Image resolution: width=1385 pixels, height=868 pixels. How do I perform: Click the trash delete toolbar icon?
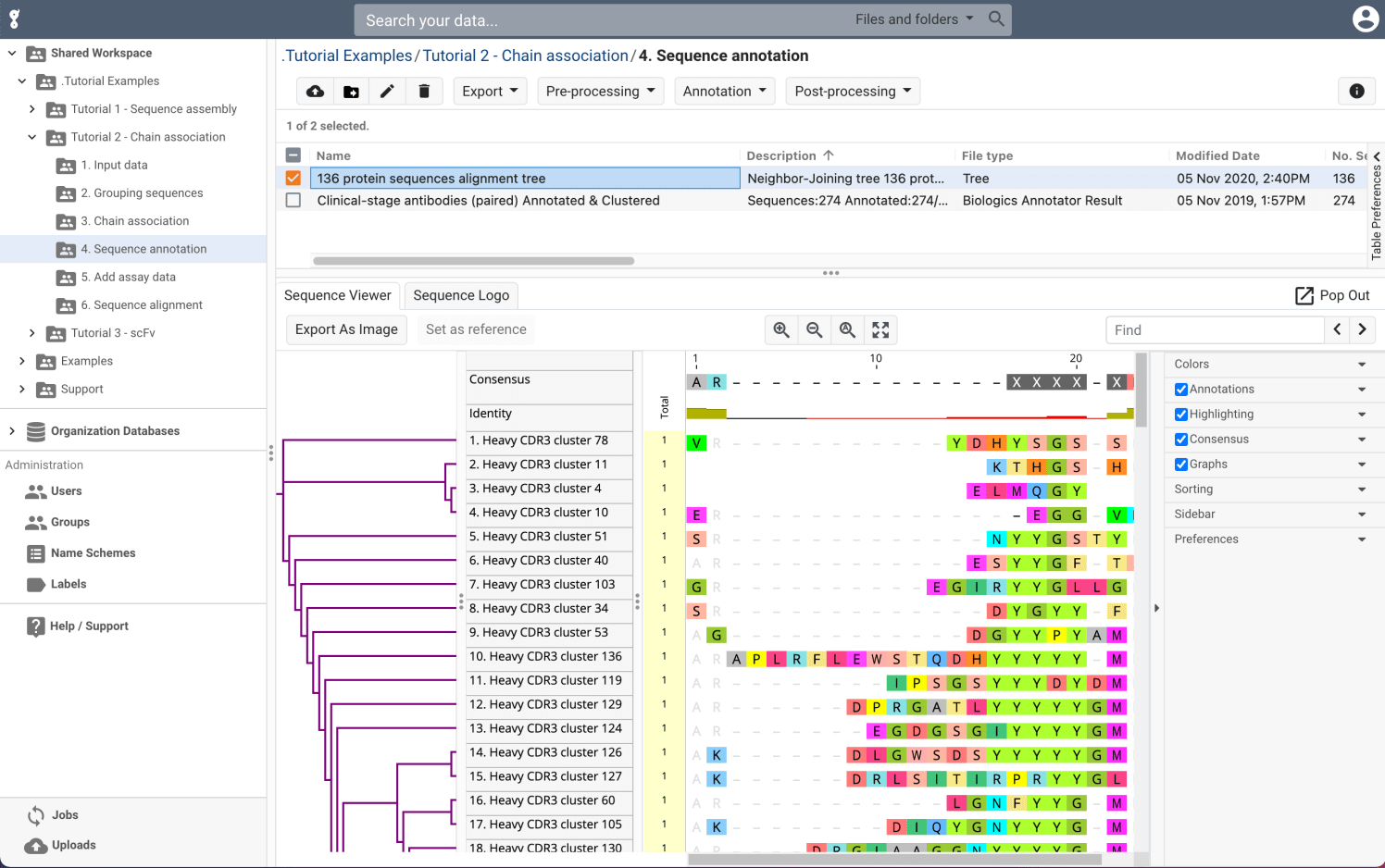pyautogui.click(x=424, y=91)
